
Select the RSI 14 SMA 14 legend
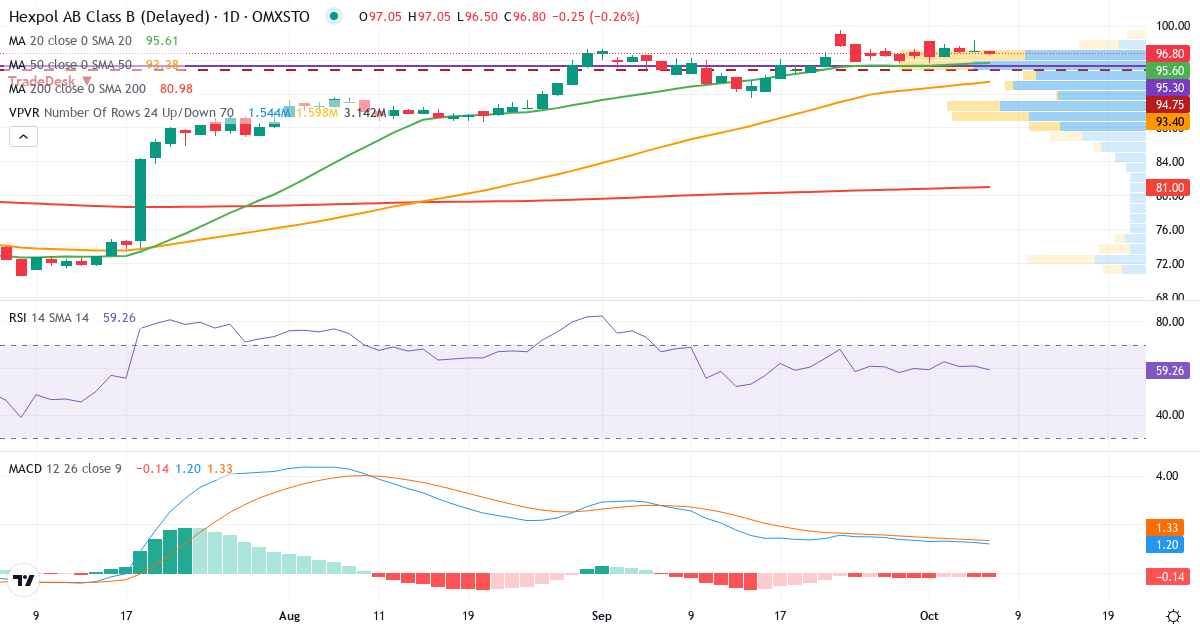(49, 317)
